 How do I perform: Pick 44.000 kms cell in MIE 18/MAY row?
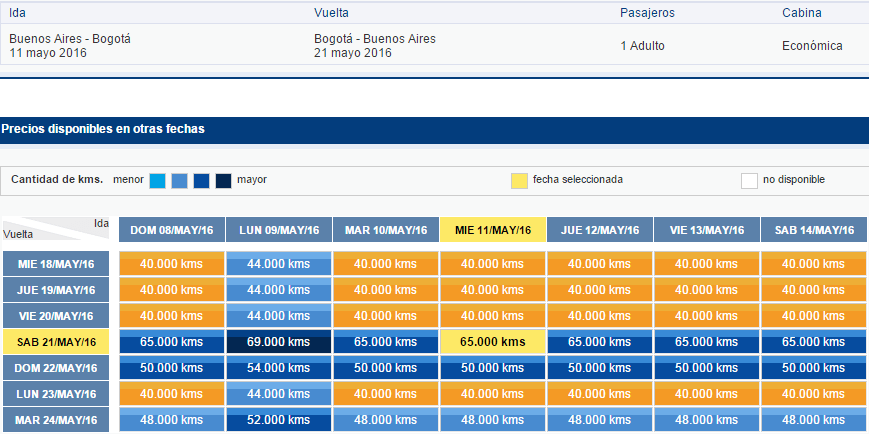[279, 264]
